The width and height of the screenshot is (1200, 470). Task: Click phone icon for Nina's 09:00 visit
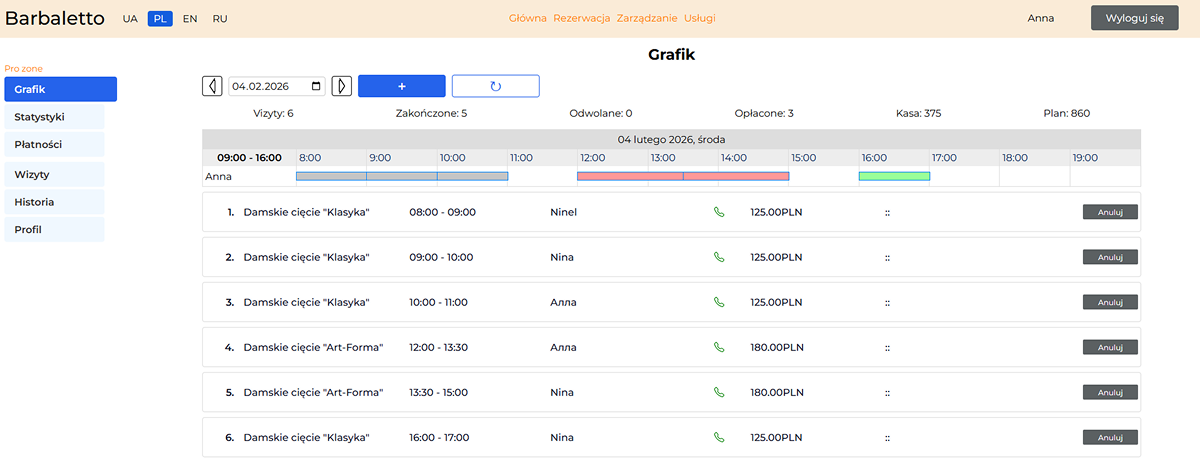(718, 257)
